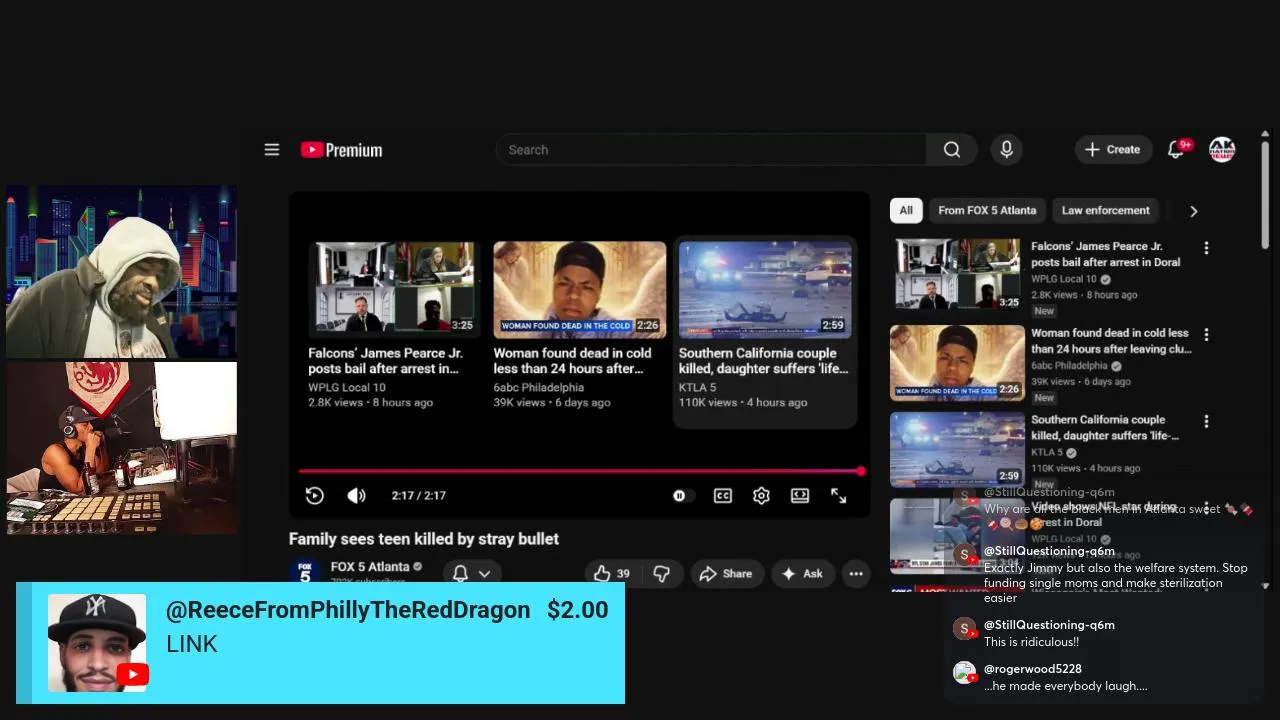Select the All filter chip
Viewport: 1280px width, 720px height.
[906, 210]
